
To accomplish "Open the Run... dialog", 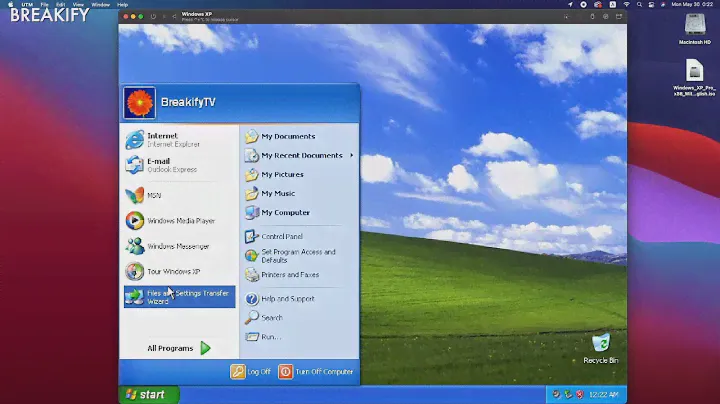I will pos(271,337).
